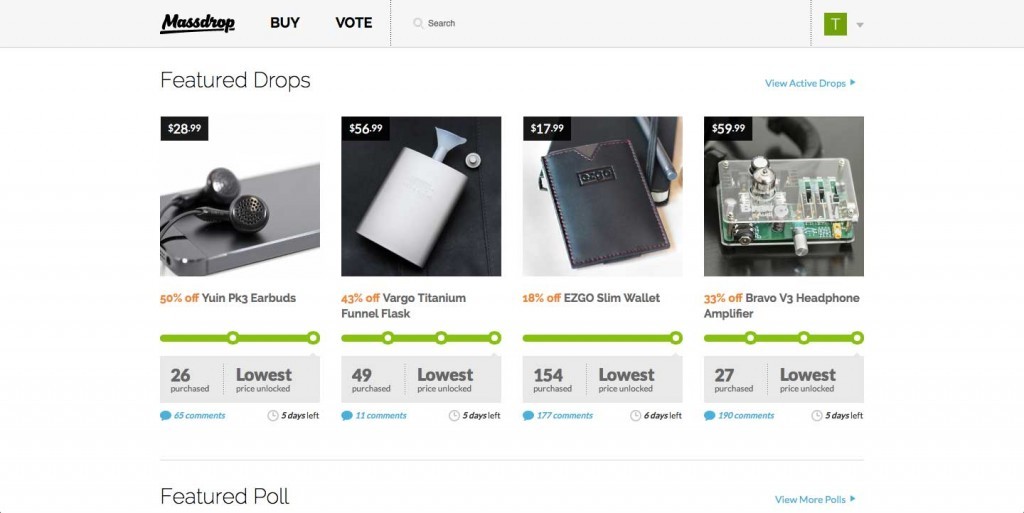This screenshot has height=513, width=1024.
Task: Click comment bubble icon beside 177 comments
Action: pos(528,416)
